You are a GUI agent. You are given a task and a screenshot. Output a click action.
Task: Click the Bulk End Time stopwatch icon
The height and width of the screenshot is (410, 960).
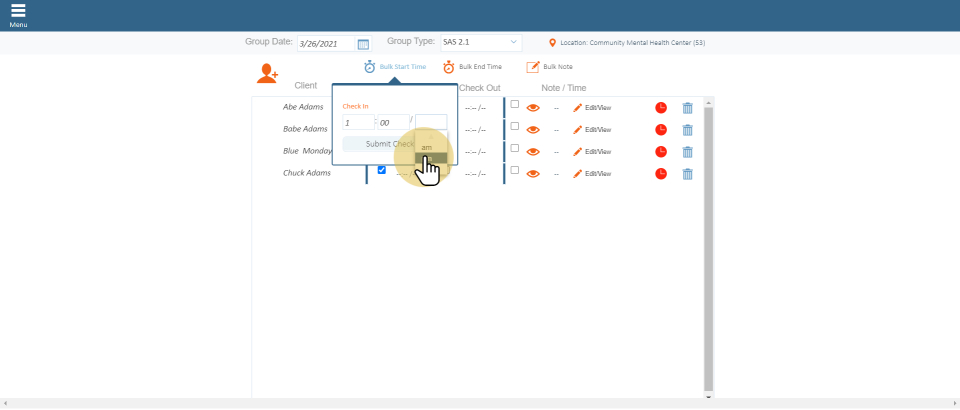coord(449,67)
